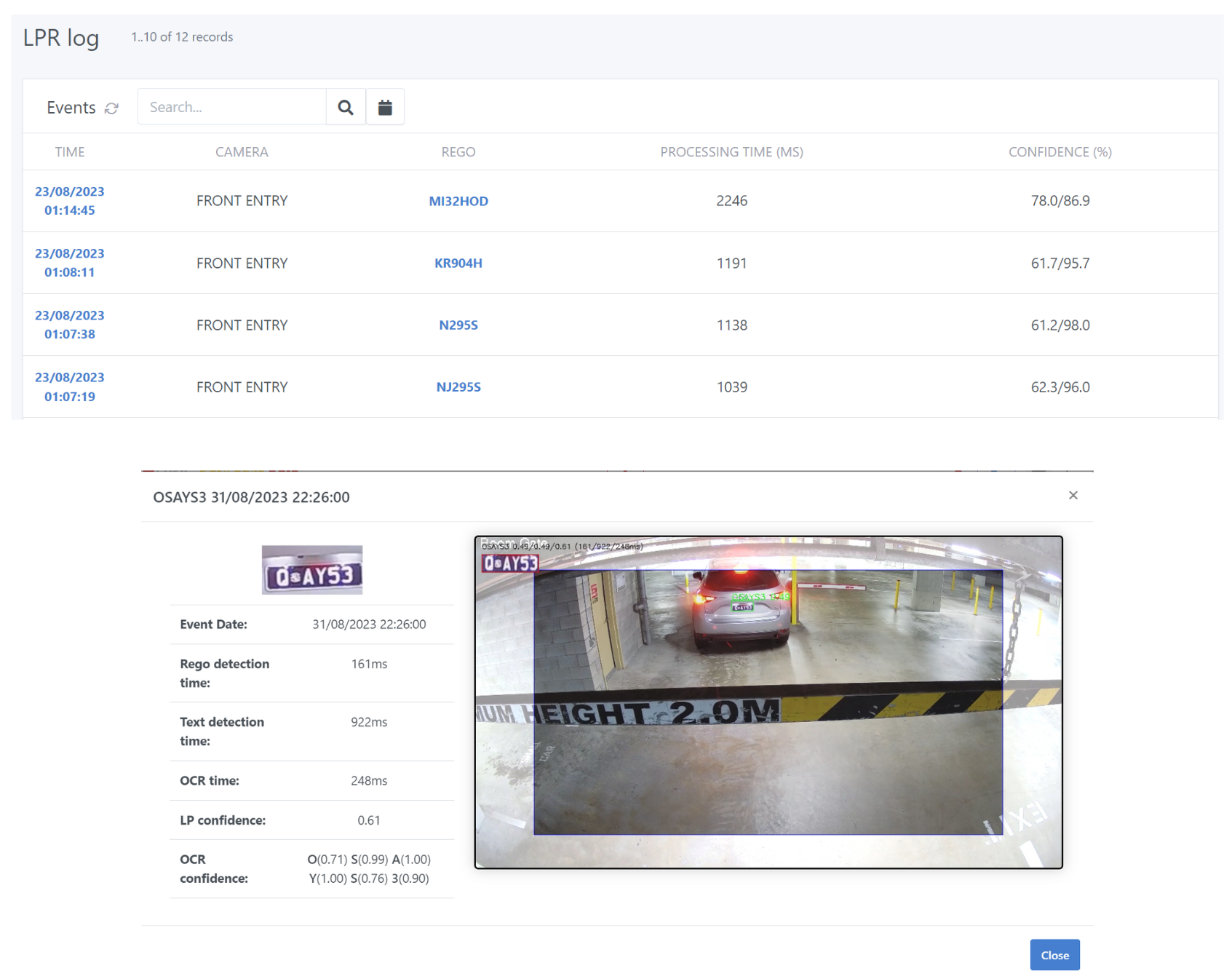Open rego link N295S

pos(458,325)
